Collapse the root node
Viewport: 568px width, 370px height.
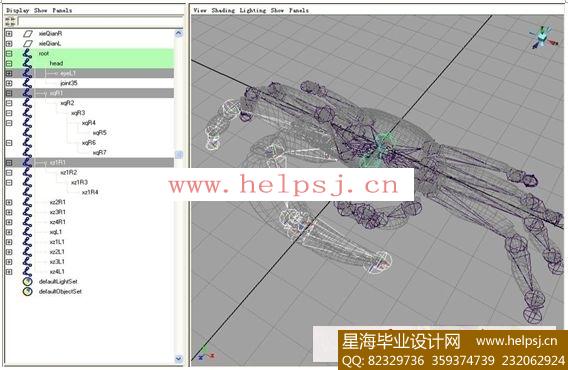[9, 53]
